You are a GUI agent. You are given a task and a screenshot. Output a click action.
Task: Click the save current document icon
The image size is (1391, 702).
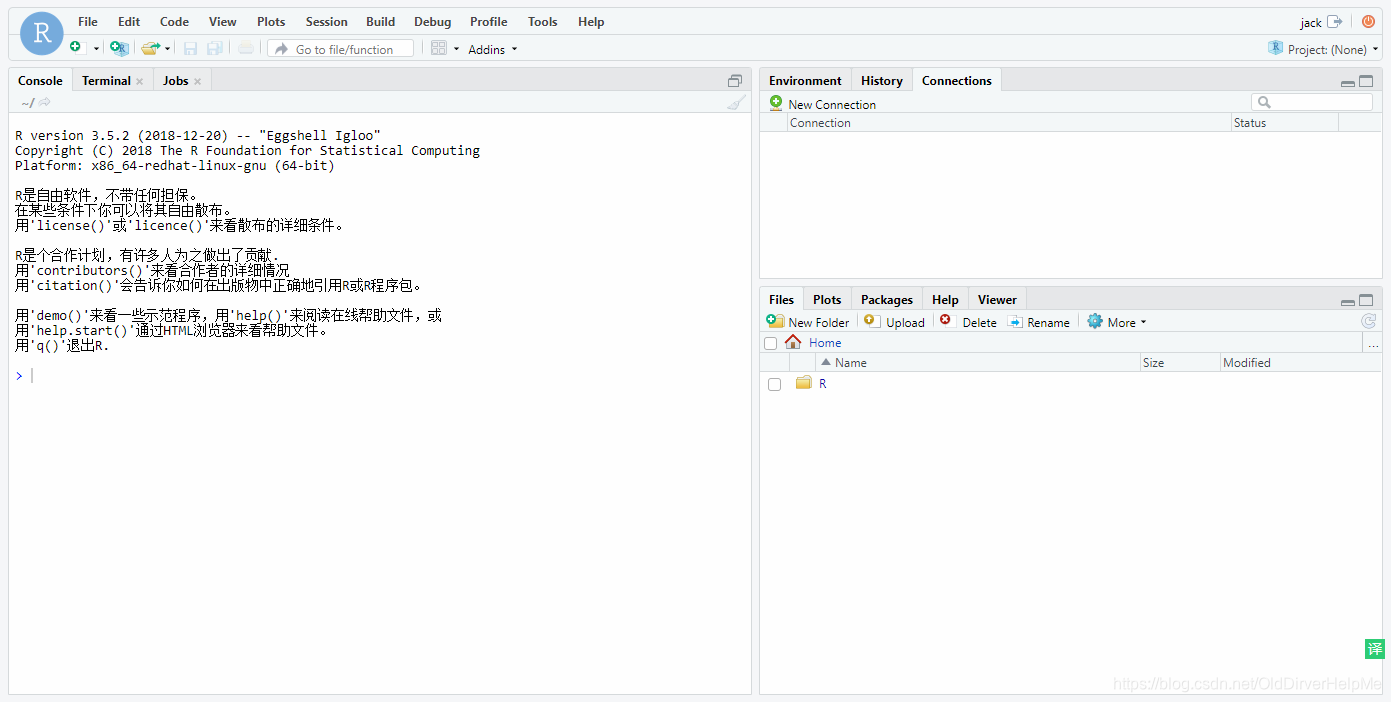coord(190,48)
